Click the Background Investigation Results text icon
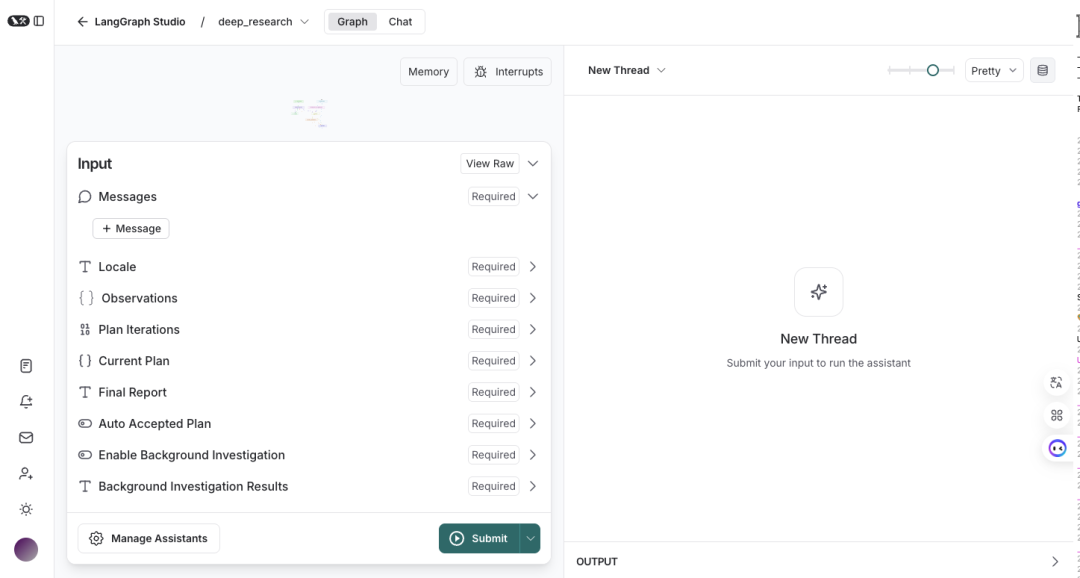1080x578 pixels. 85,486
